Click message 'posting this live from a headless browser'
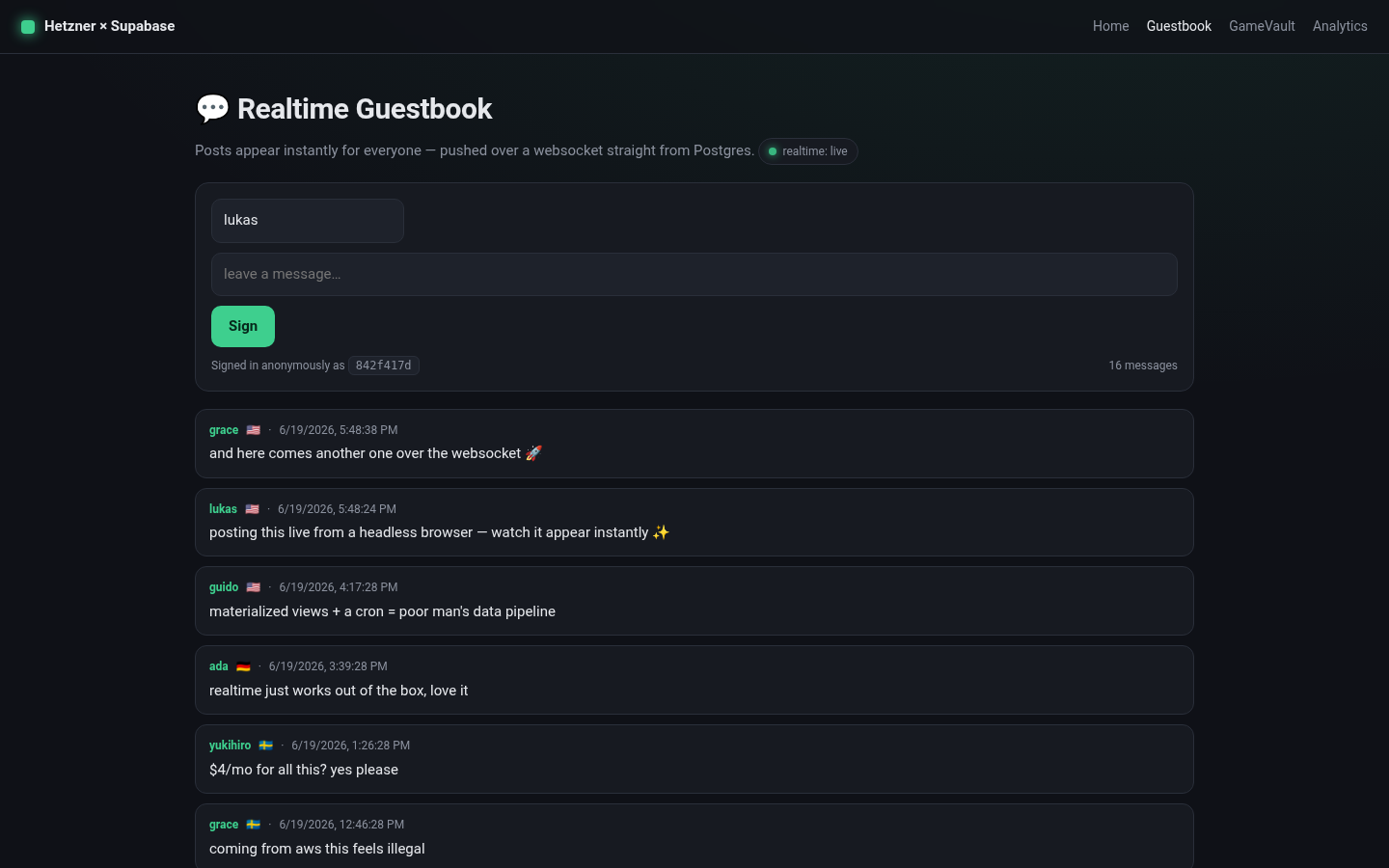 [439, 532]
